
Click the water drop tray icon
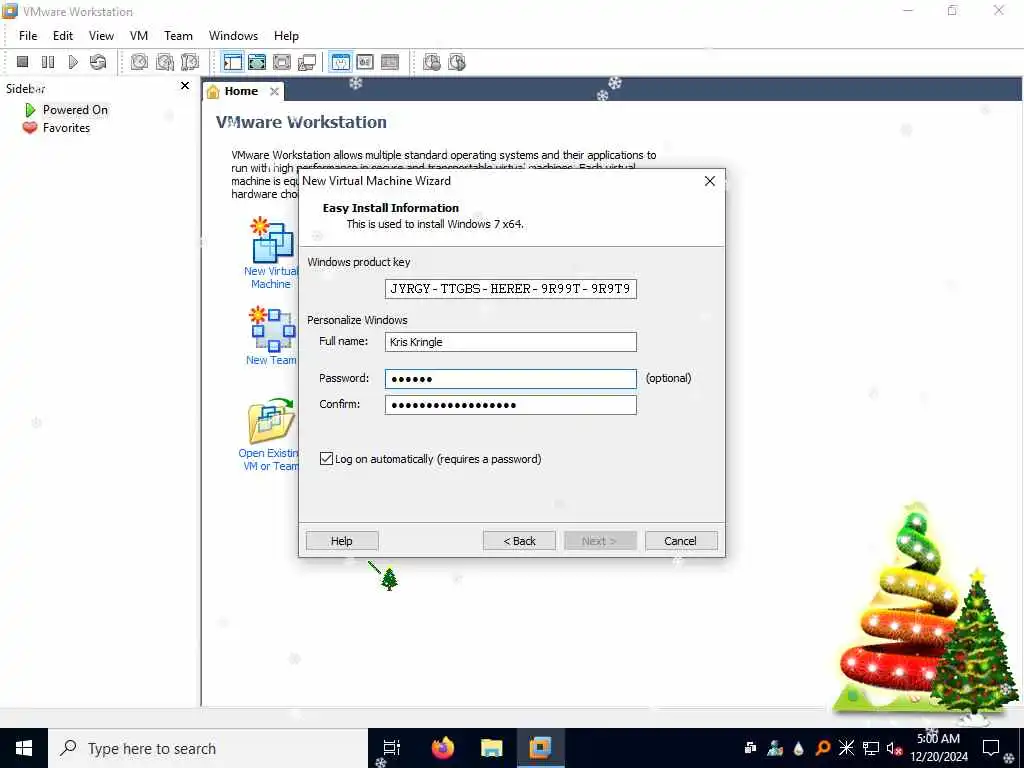tap(799, 748)
